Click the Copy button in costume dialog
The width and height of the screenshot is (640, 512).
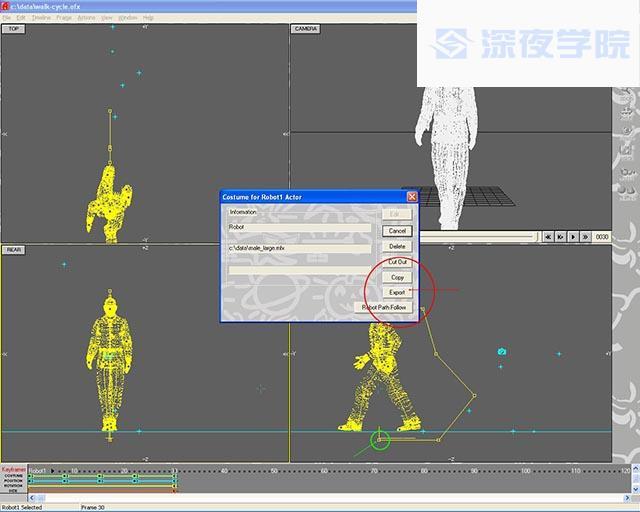point(397,277)
